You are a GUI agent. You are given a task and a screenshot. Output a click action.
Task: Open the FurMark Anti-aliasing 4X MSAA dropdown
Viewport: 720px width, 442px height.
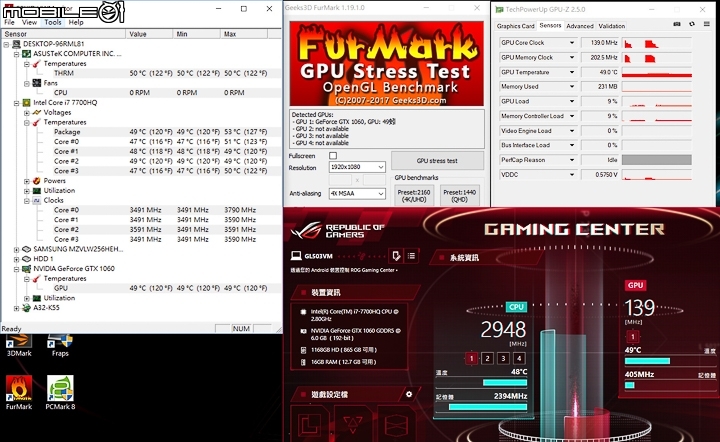tap(357, 194)
